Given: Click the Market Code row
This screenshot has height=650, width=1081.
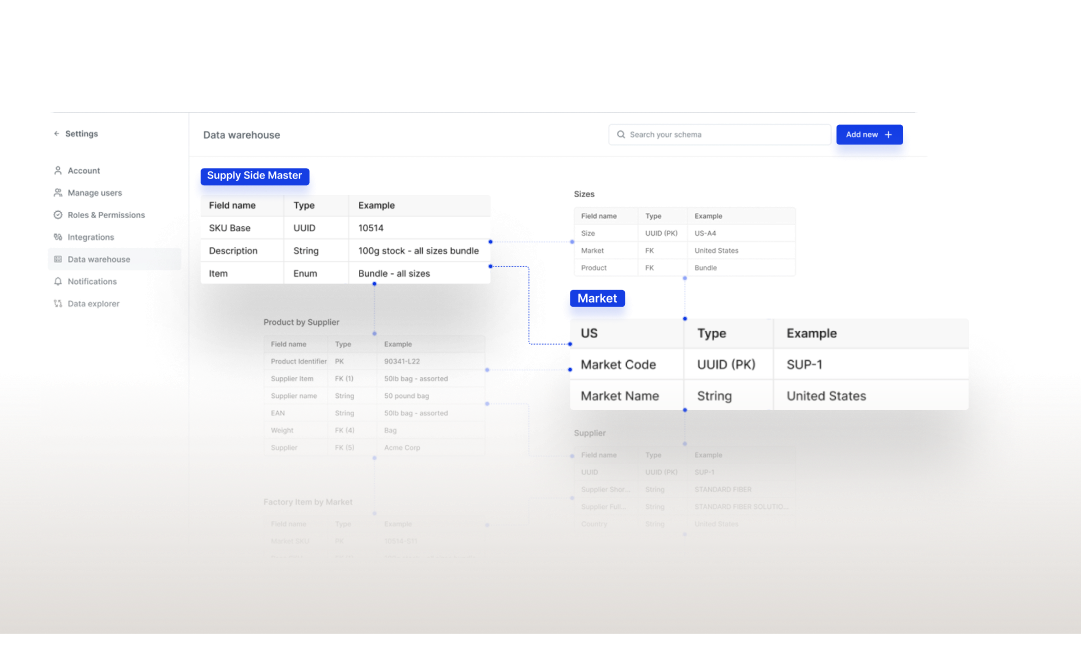Looking at the screenshot, I should click(769, 365).
